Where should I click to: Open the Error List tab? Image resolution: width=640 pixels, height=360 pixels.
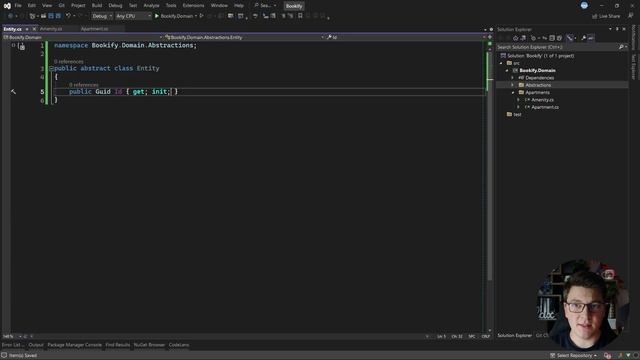(13, 345)
